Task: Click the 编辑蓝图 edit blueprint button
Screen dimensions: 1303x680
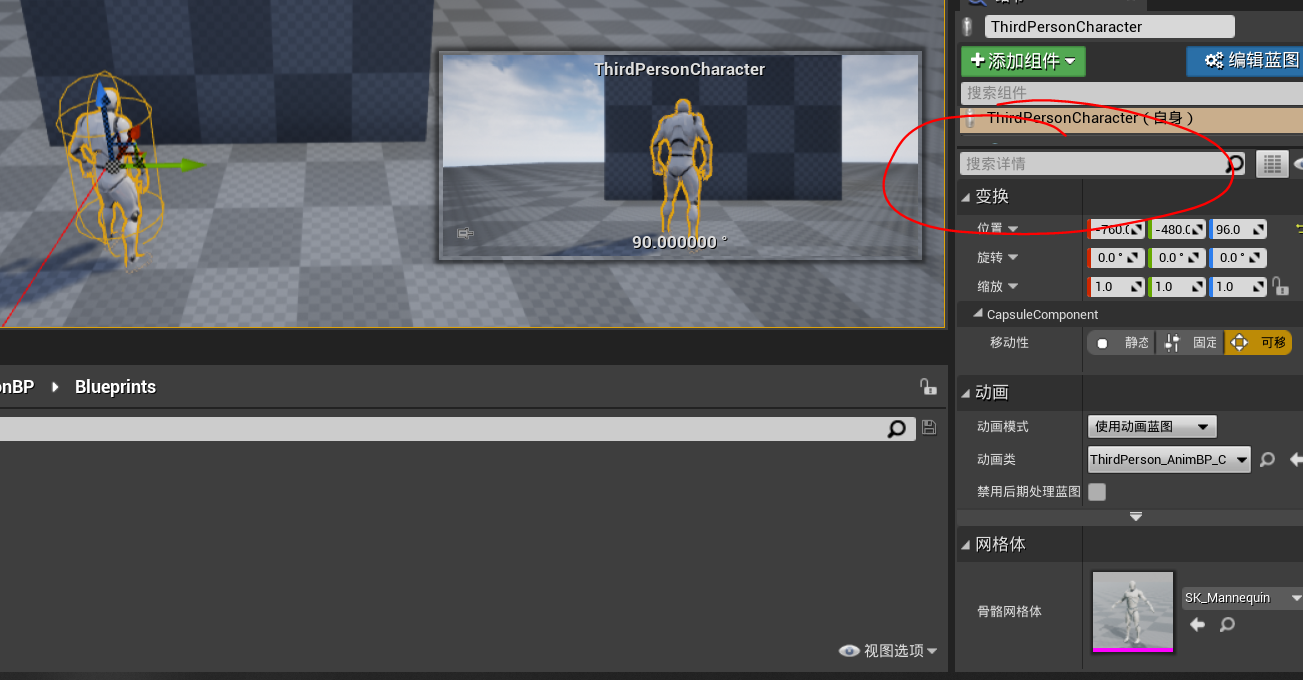Action: click(1247, 61)
